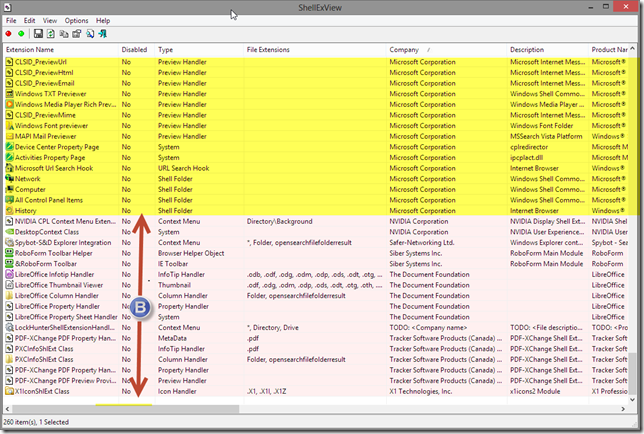This screenshot has height=434, width=644.
Task: Click the ShellExView title bar app icon
Action: [x=7, y=7]
